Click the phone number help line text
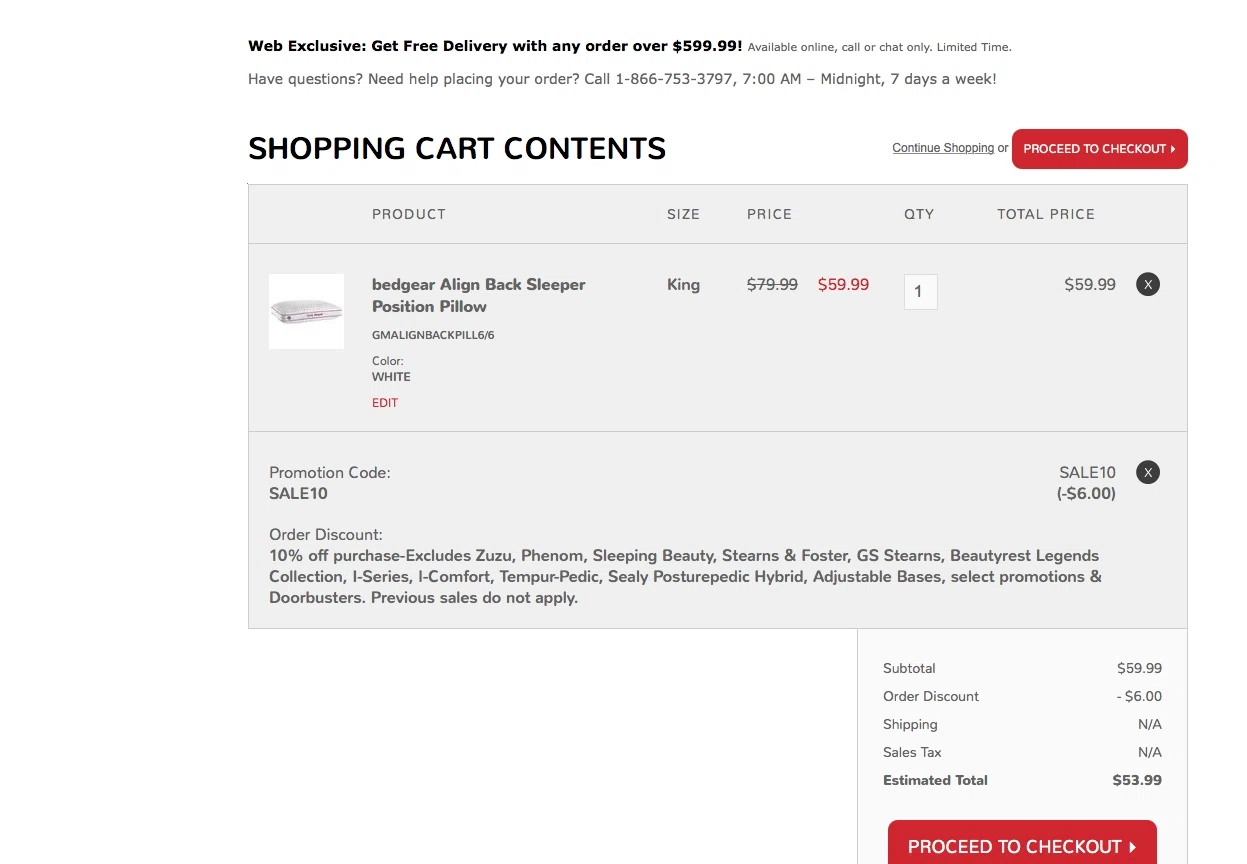Image resolution: width=1247 pixels, height=864 pixels. coord(622,79)
